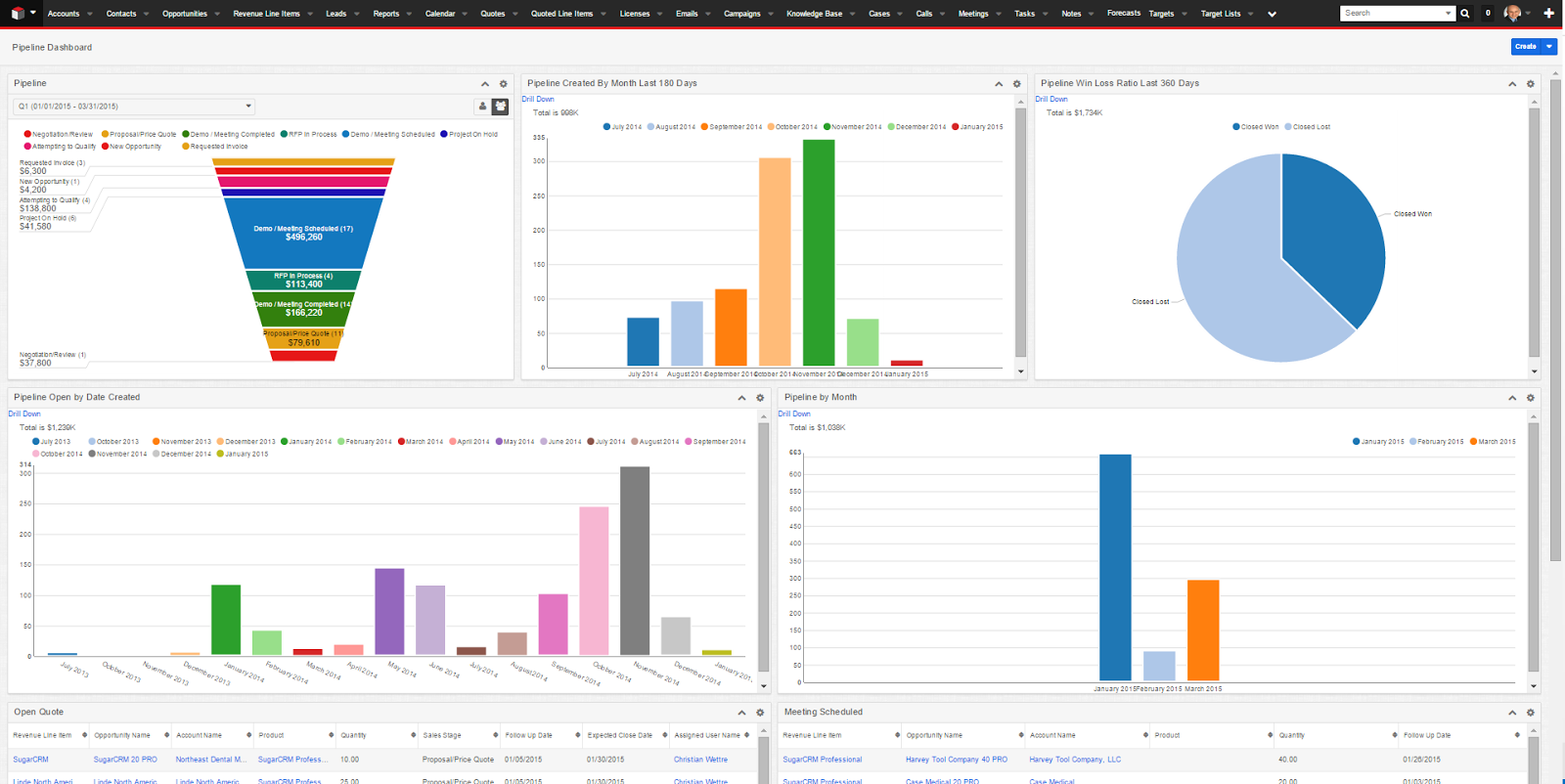Screen dimensions: 1565x784
Task: Open the Q1 time period dropdown
Action: point(134,106)
